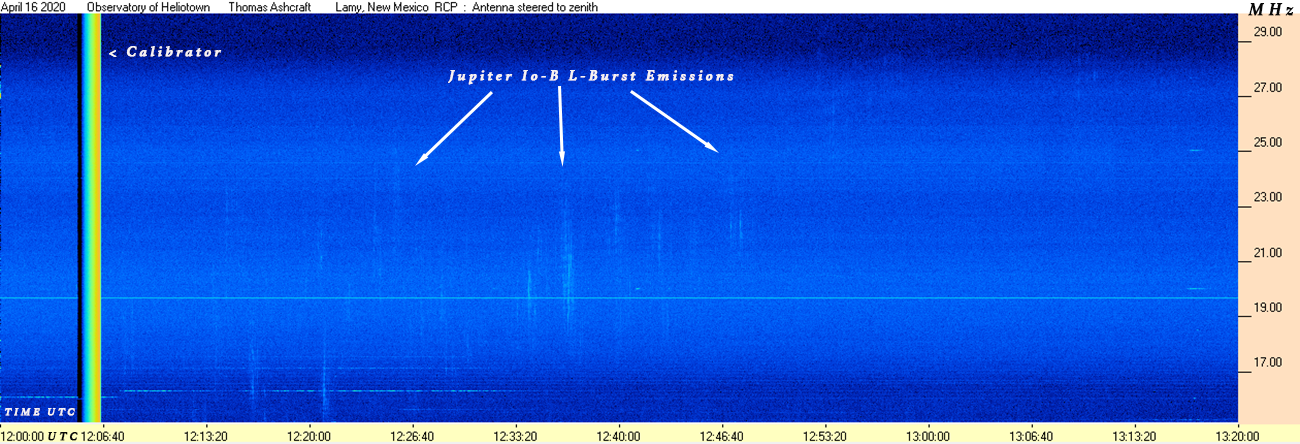Choose the 12:33:20 time label
This screenshot has height=444, width=1300.
coord(515,436)
